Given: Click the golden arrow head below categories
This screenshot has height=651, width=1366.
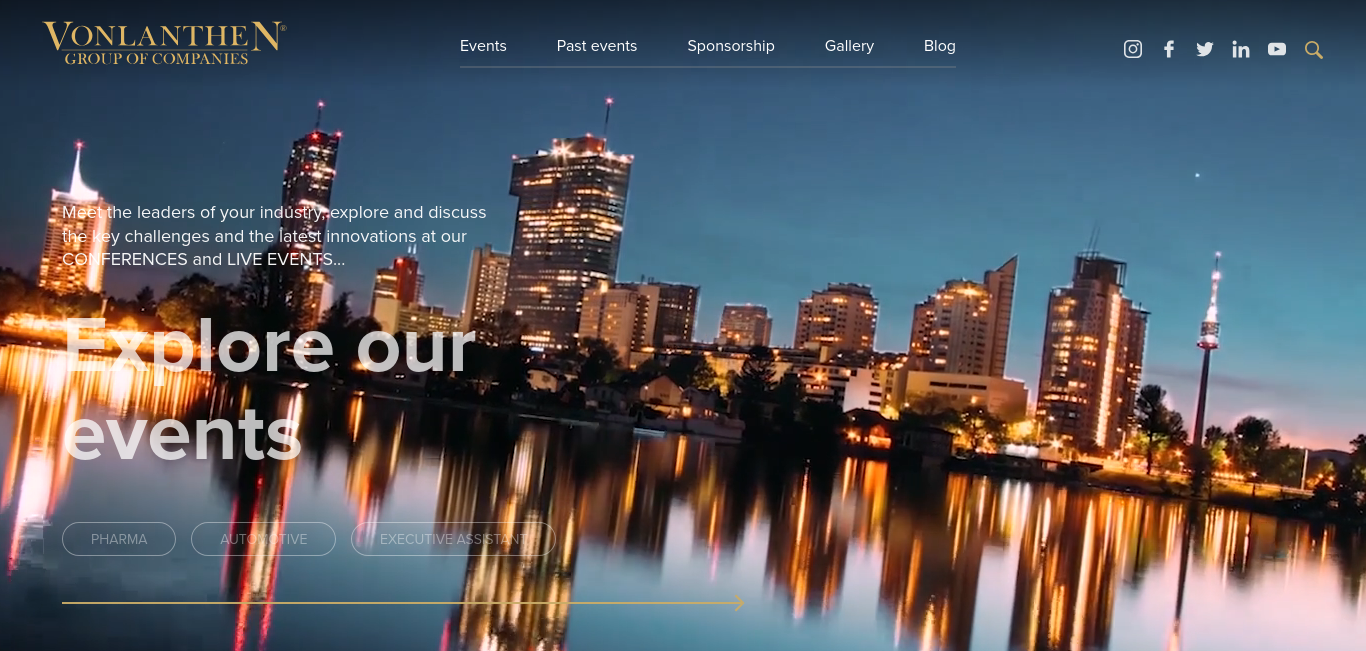Looking at the screenshot, I should click(738, 603).
